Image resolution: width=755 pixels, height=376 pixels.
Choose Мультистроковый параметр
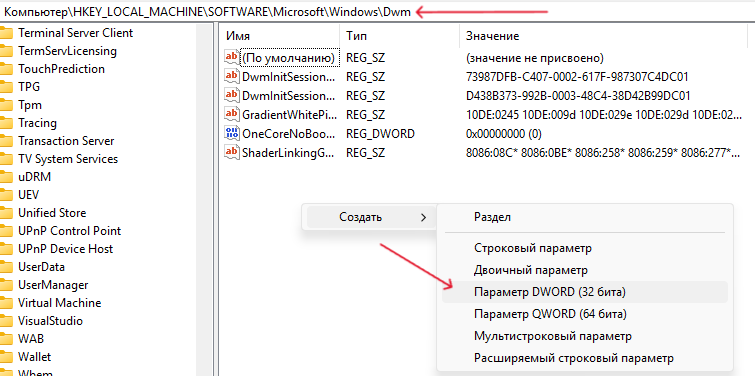coord(585,336)
